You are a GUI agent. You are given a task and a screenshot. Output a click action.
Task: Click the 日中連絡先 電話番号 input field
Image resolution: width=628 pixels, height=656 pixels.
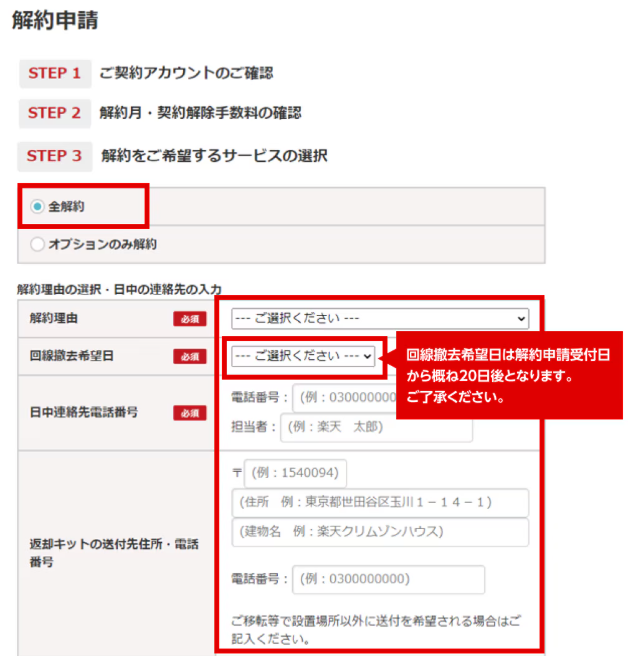click(x=344, y=397)
